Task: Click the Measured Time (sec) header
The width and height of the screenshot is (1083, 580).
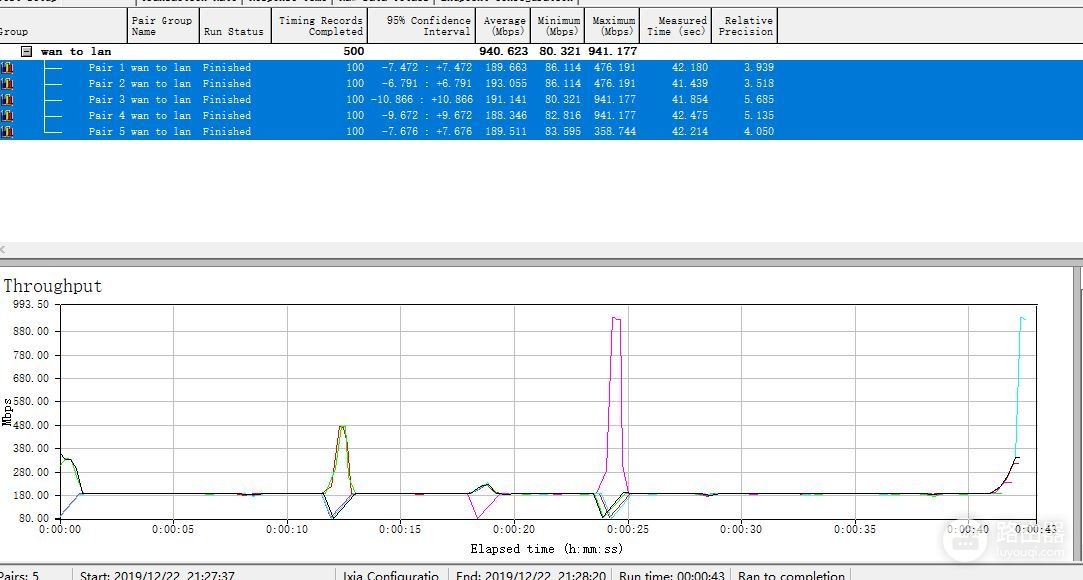Action: (x=676, y=26)
